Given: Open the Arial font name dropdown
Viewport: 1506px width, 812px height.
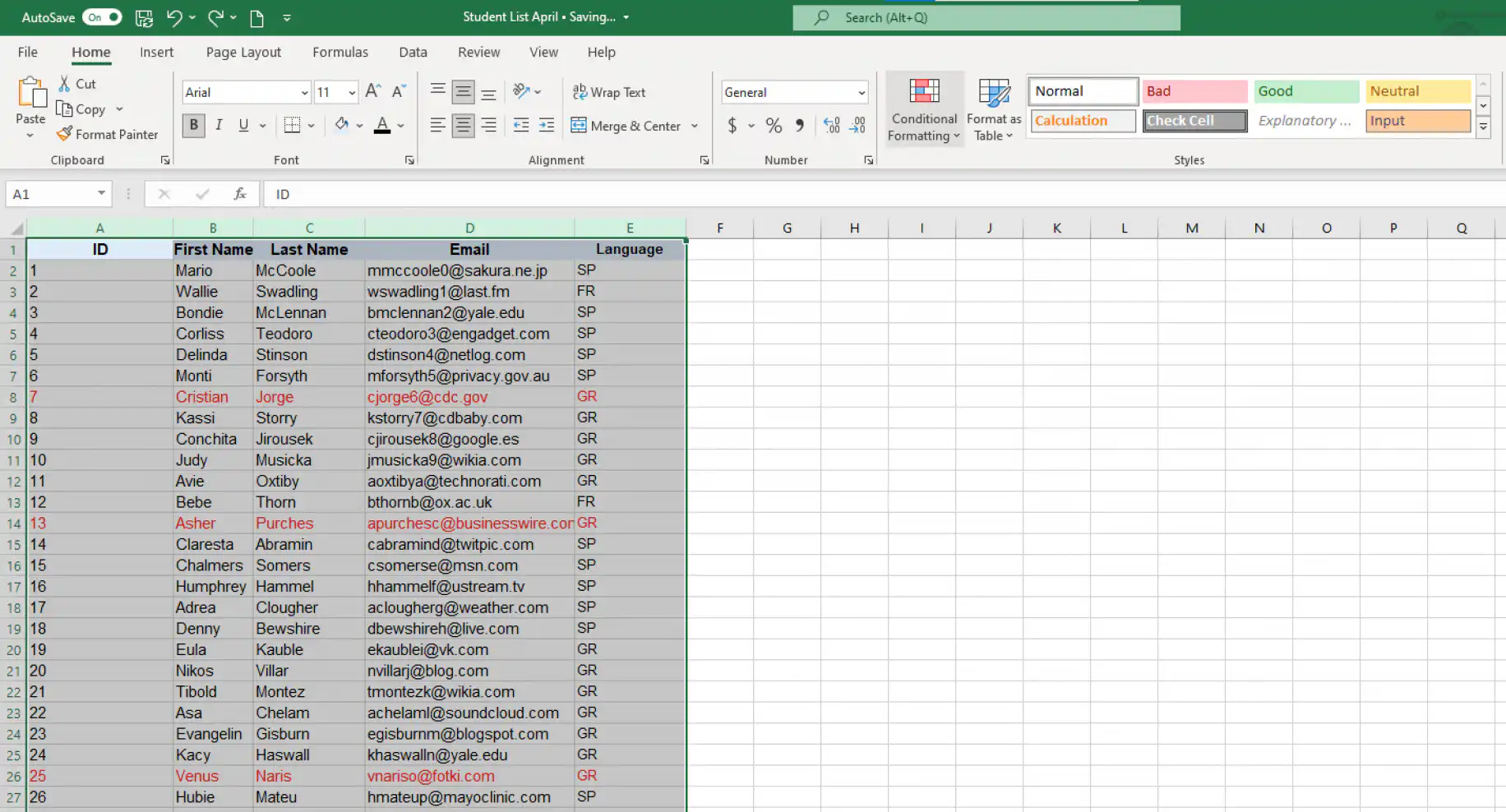Looking at the screenshot, I should [304, 93].
